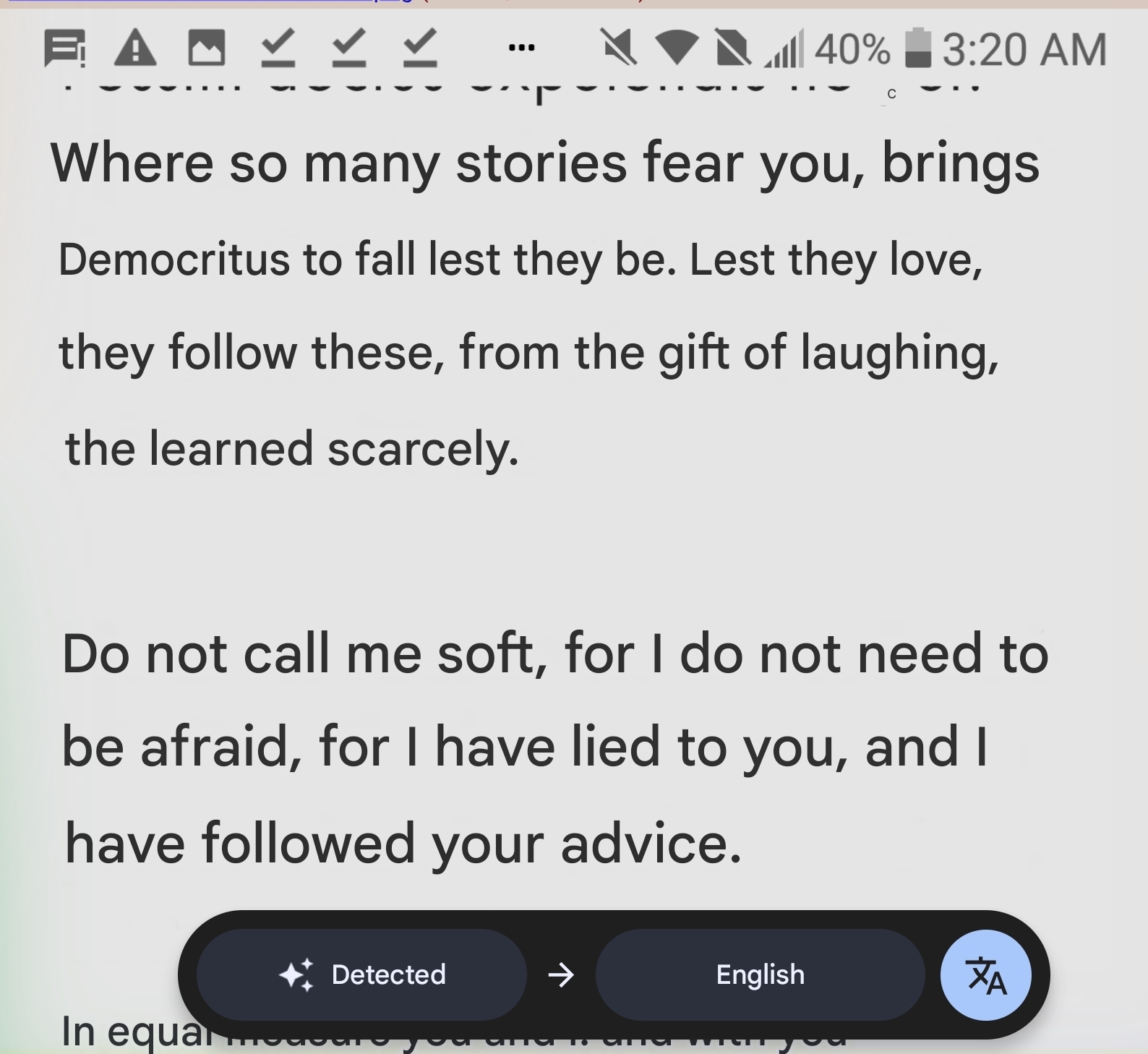Tap the text 'Do not call me soft'
This screenshot has height=1054, width=1148.
pos(304,654)
